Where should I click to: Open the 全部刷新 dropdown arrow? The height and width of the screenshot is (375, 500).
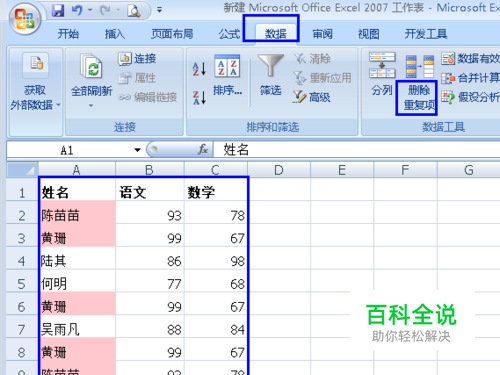91,106
